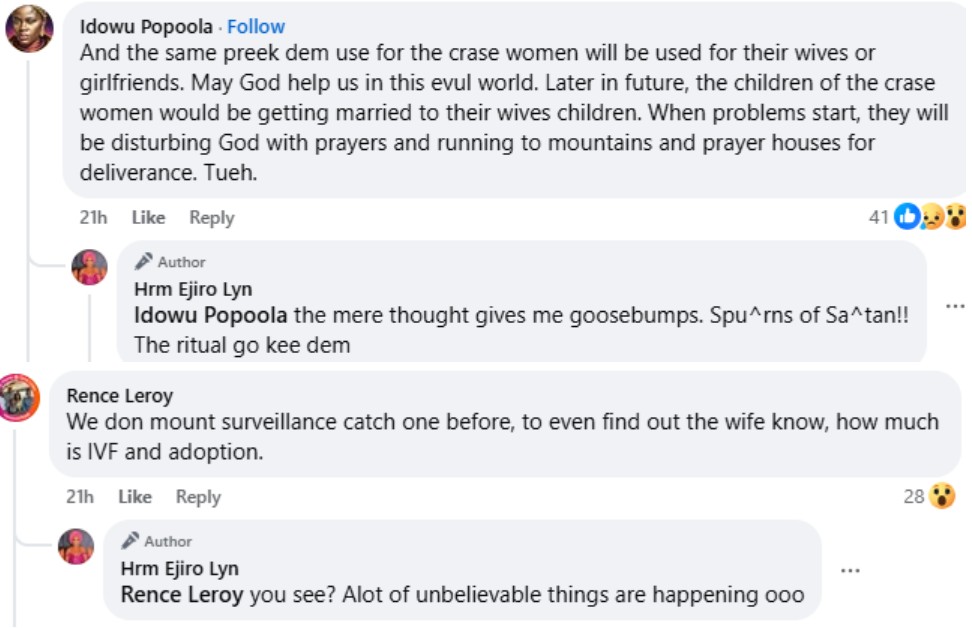This screenshot has width=972, height=628.
Task: Click the Author pen icon in second reply
Action: [x=130, y=541]
